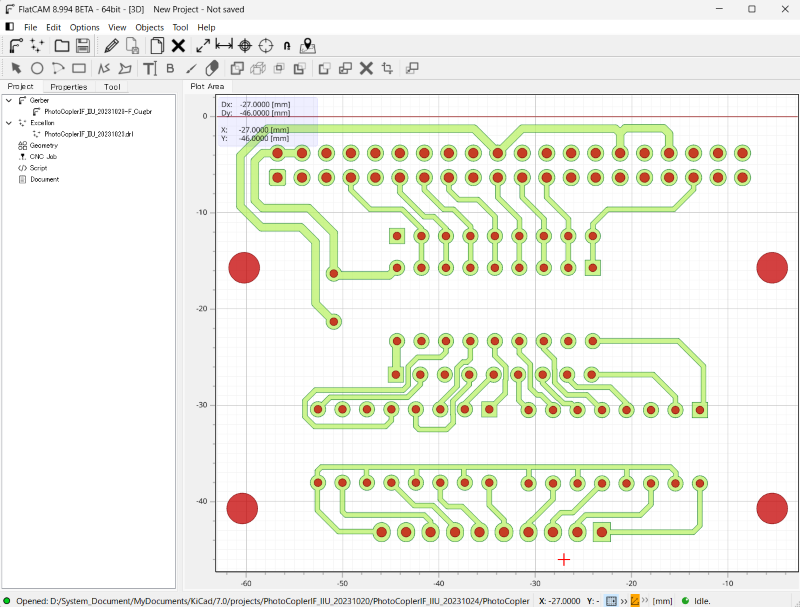Select the PhotoCoplerIF .drl Excellon file
This screenshot has height=607, width=800.
89,133
